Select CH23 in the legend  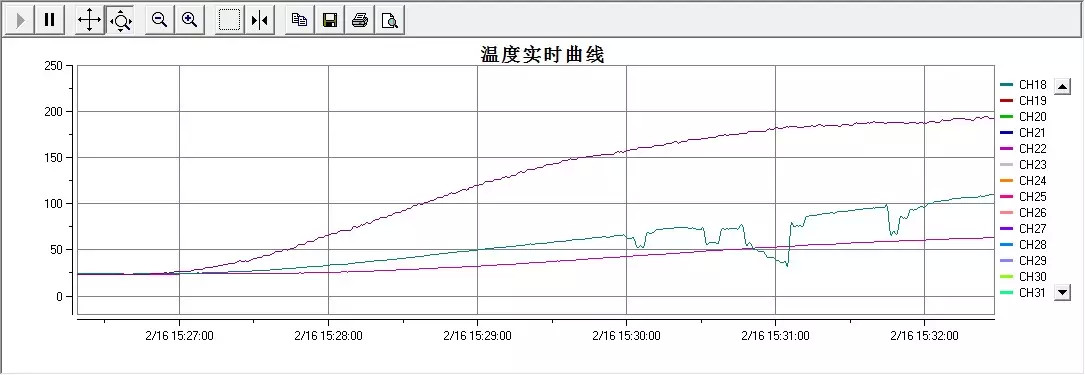(x=1024, y=165)
